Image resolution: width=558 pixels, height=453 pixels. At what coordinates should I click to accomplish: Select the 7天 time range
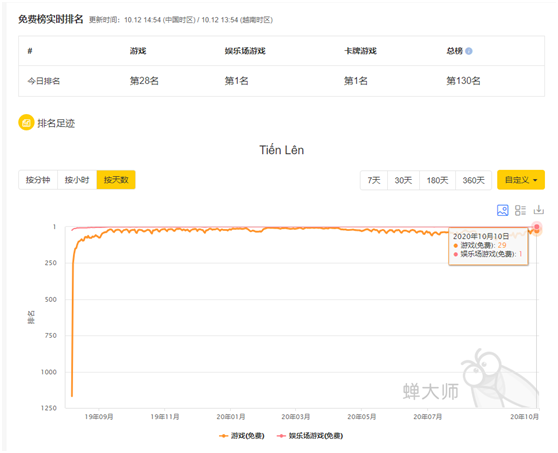[374, 180]
